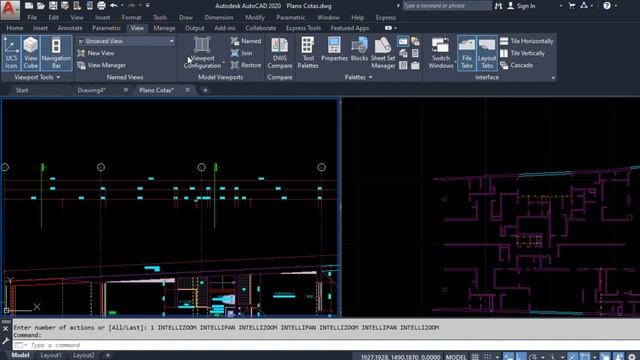Toggle the File Tabs button
This screenshot has height=360, width=640.
(x=467, y=53)
